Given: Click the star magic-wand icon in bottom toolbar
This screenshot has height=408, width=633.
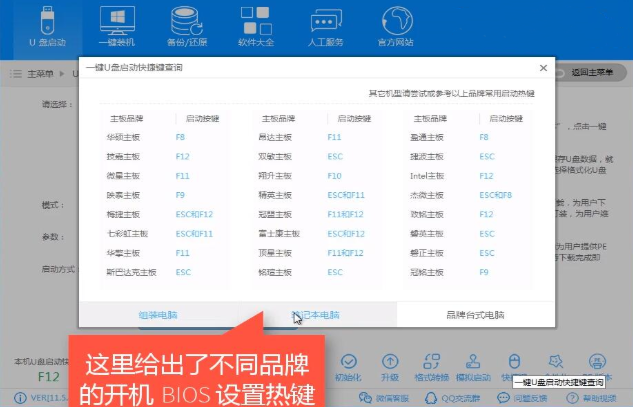Looking at the screenshot, I should click(555, 362).
